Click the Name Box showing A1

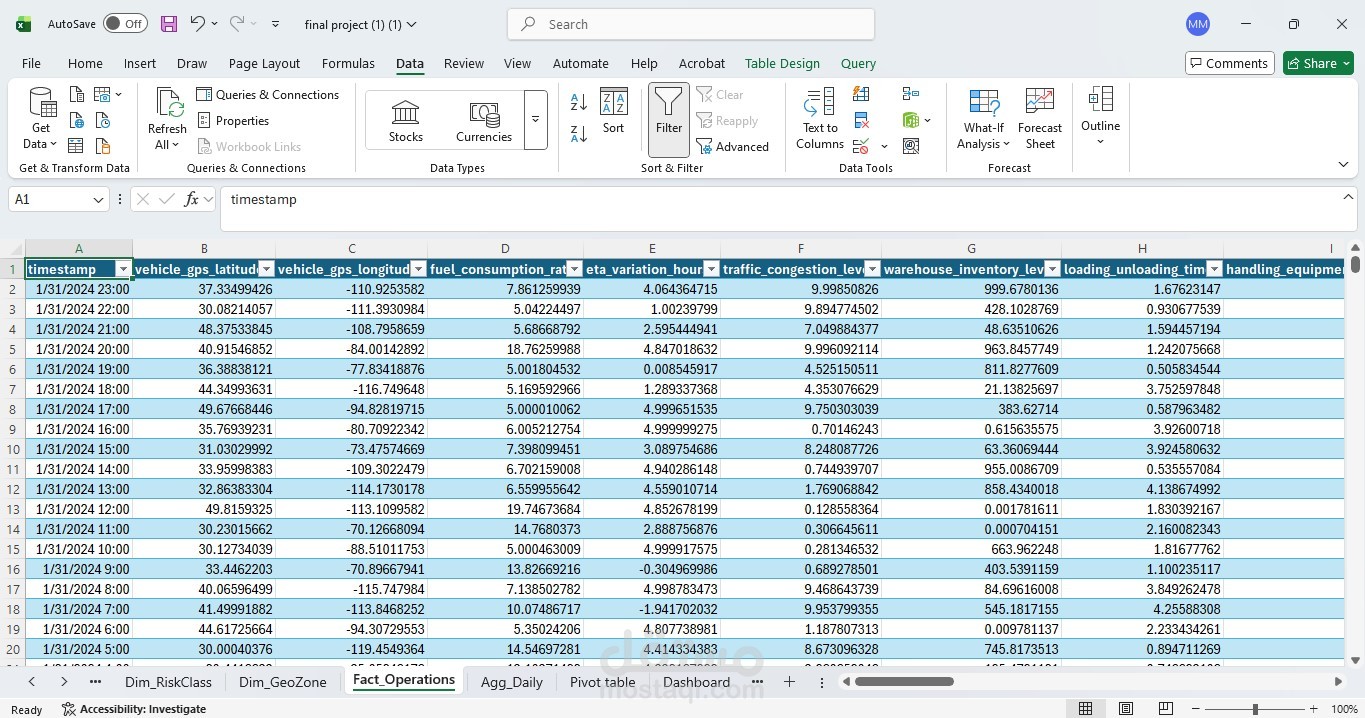pos(58,199)
